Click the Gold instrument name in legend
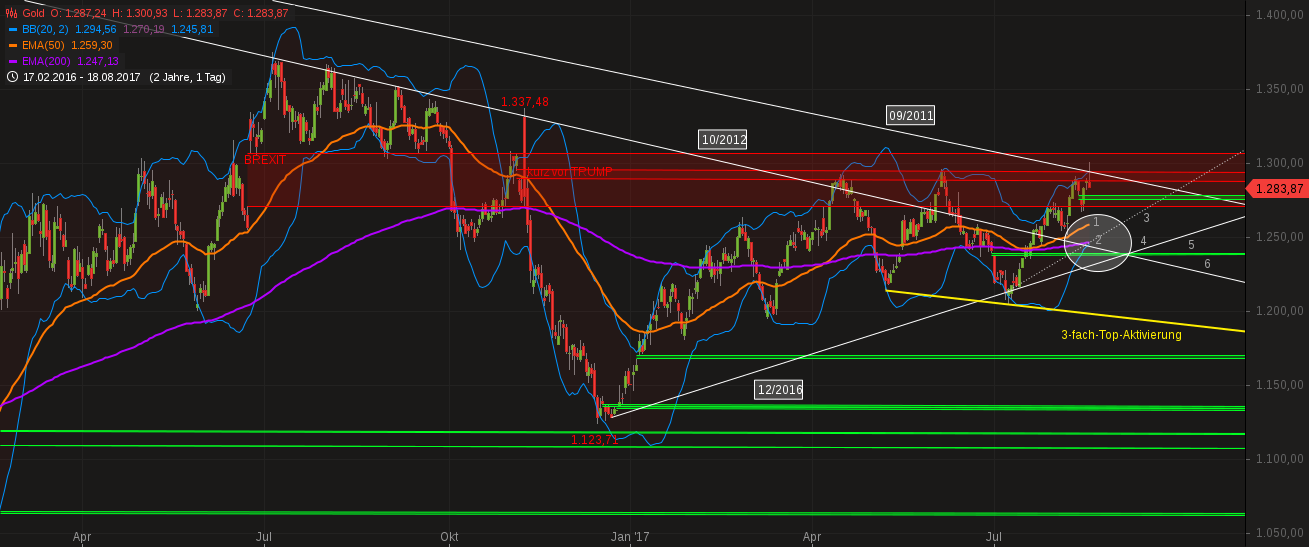The width and height of the screenshot is (1309, 547). click(35, 13)
